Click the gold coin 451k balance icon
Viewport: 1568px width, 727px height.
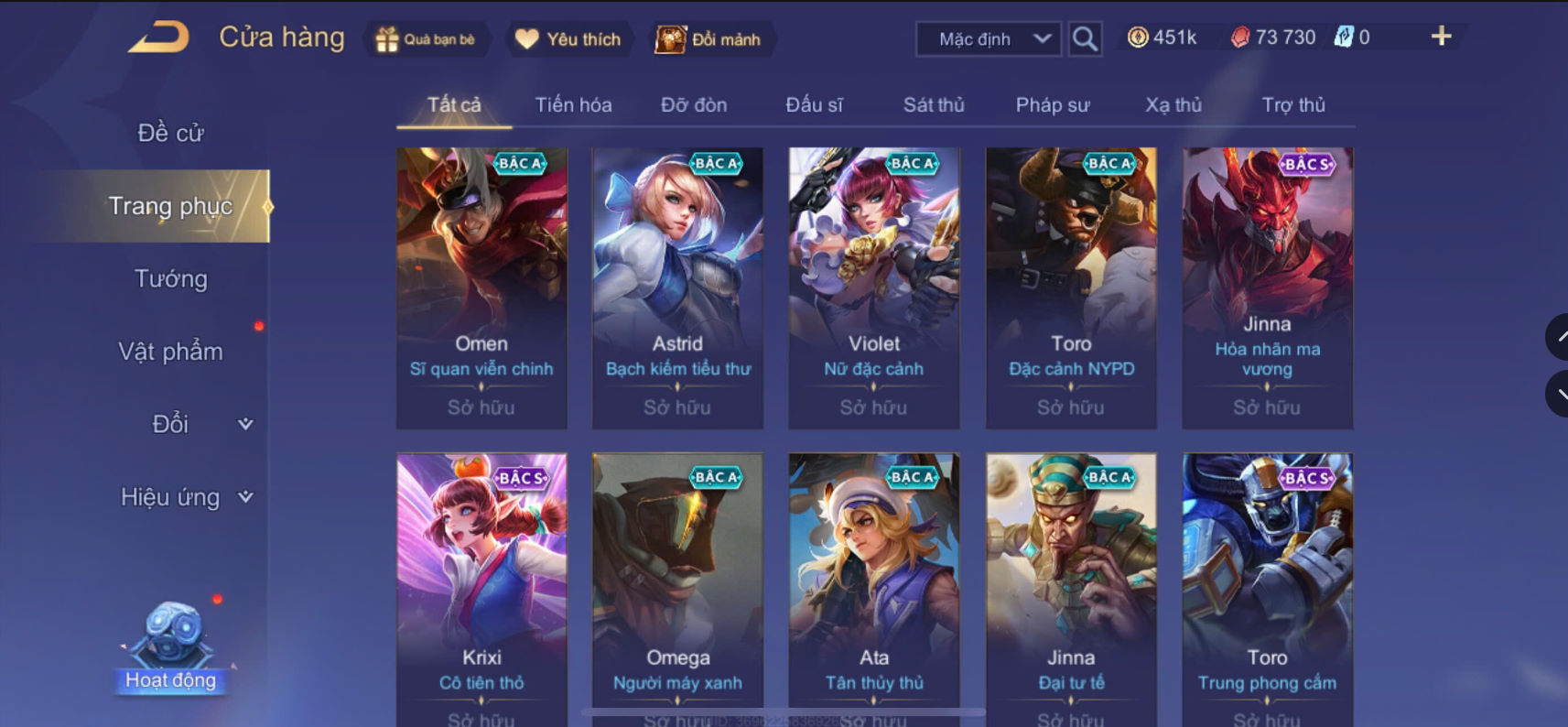[x=1137, y=38]
